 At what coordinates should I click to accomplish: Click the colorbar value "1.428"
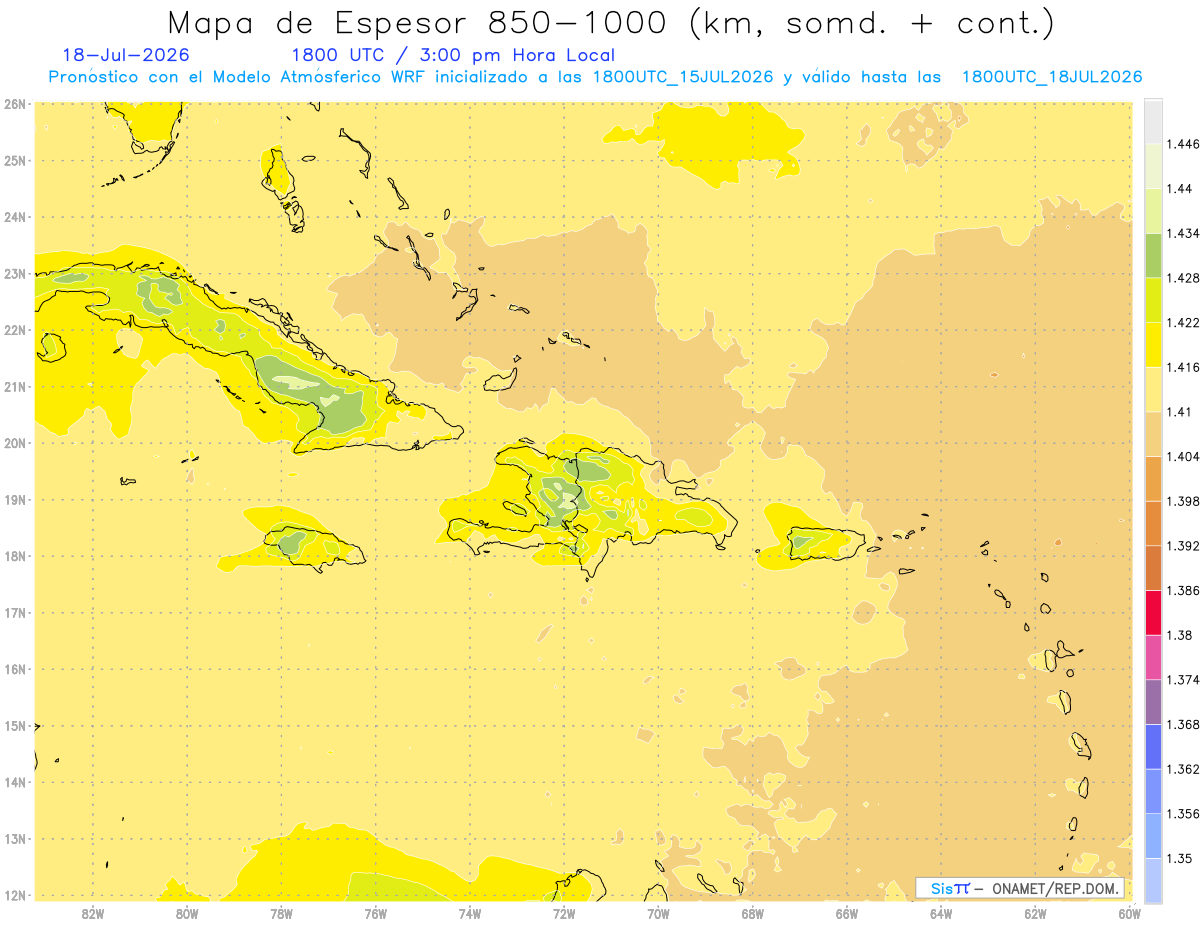(1182, 278)
